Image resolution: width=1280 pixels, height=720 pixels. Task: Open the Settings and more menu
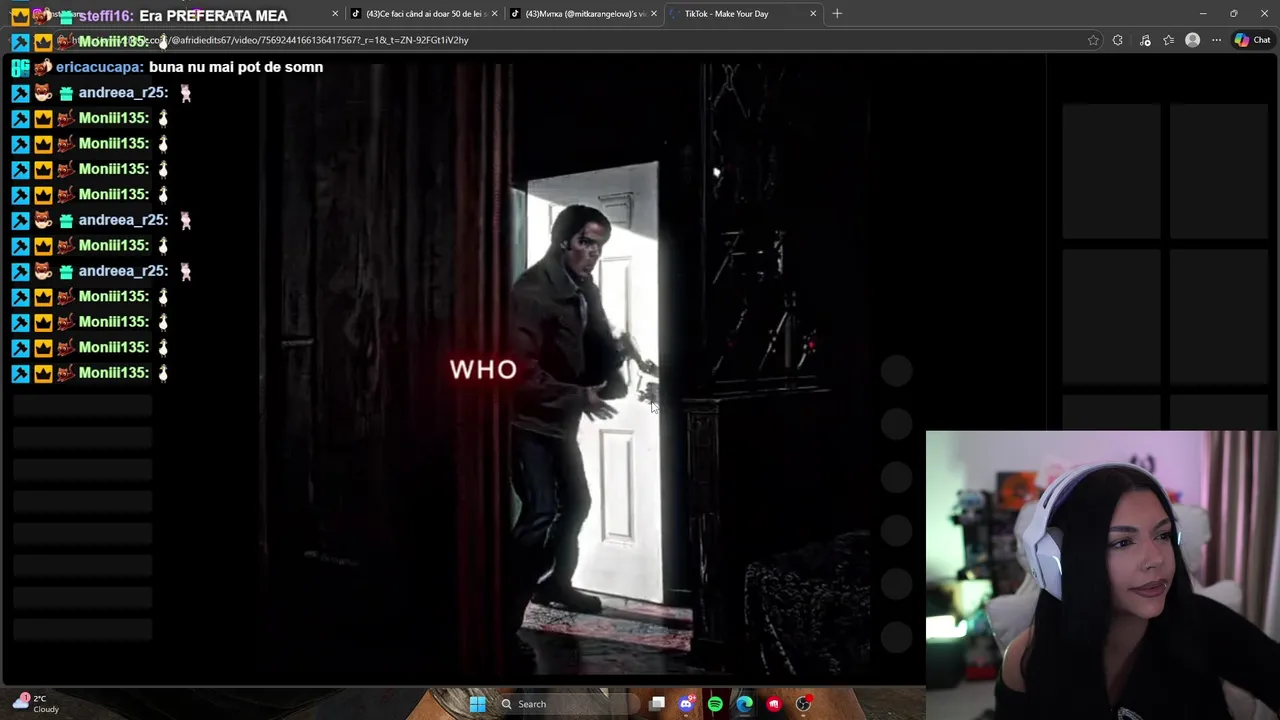[1216, 40]
